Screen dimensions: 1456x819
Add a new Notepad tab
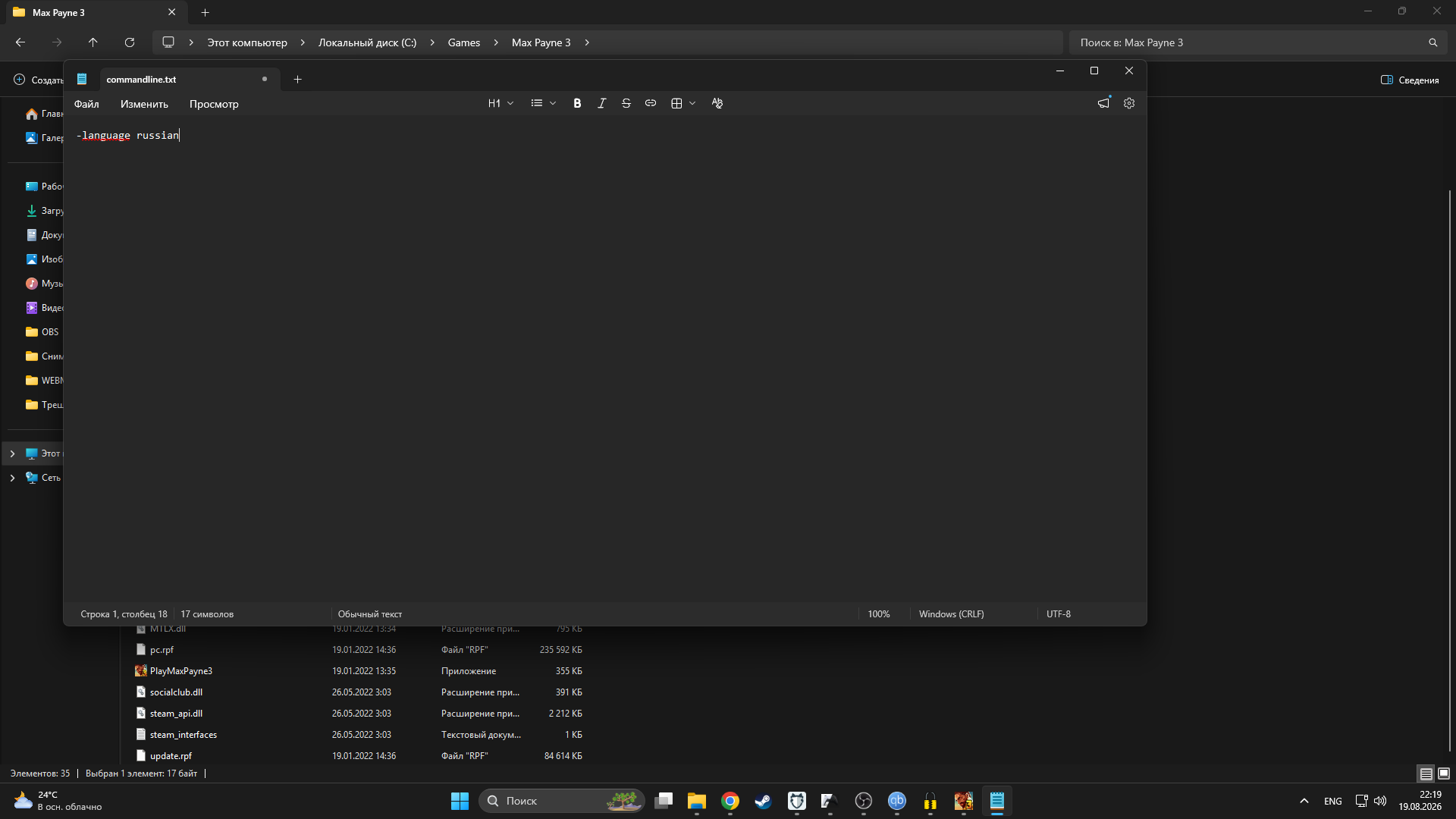297,79
